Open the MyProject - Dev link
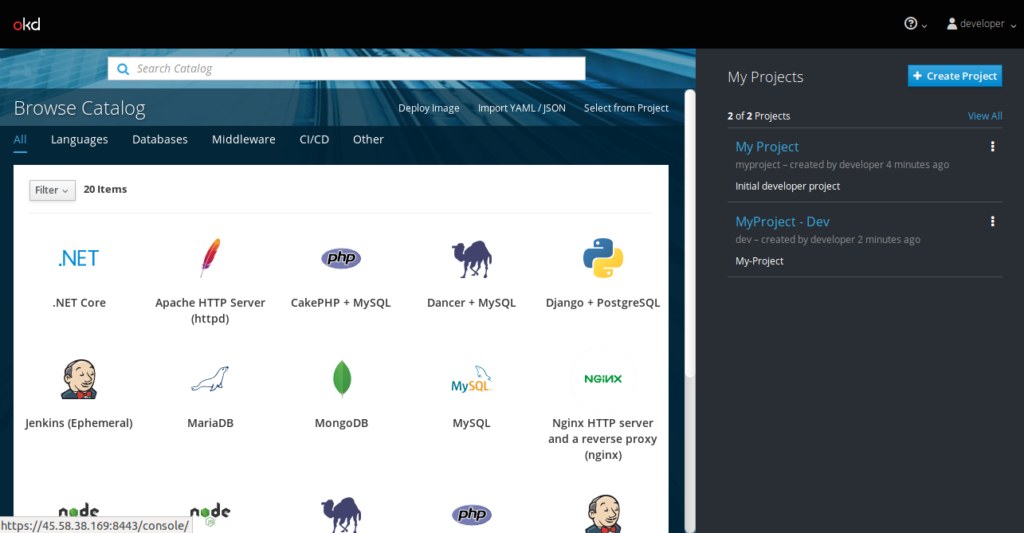The width and height of the screenshot is (1024, 533). [x=782, y=222]
